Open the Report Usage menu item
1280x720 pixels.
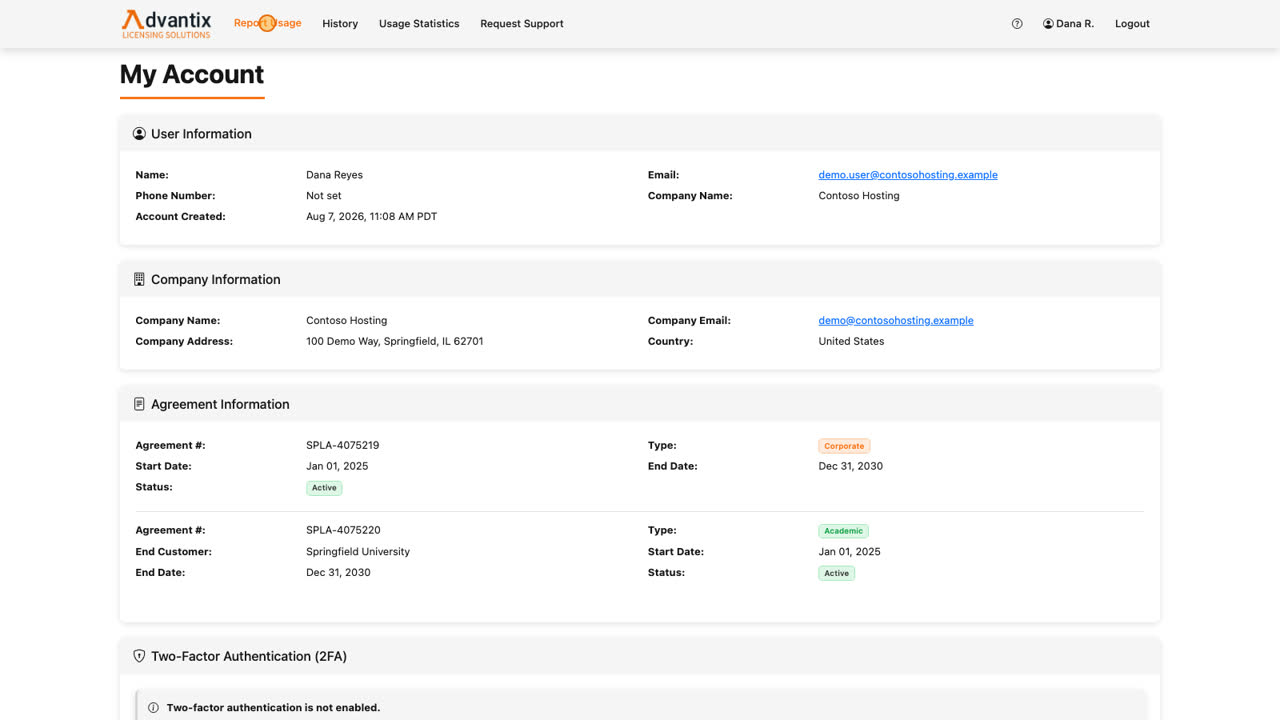tap(267, 24)
